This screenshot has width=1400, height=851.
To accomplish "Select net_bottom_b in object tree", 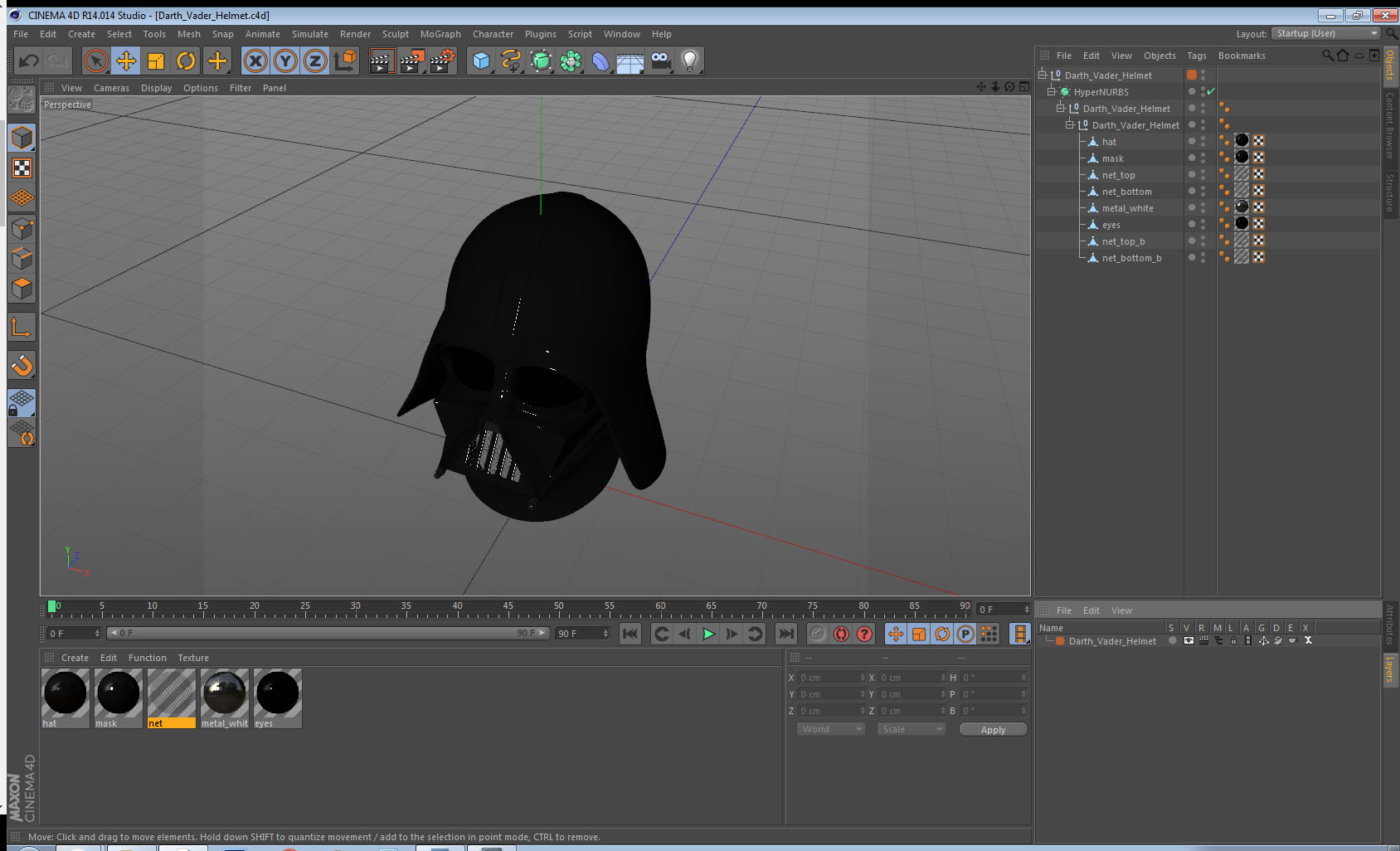I will 1131,258.
